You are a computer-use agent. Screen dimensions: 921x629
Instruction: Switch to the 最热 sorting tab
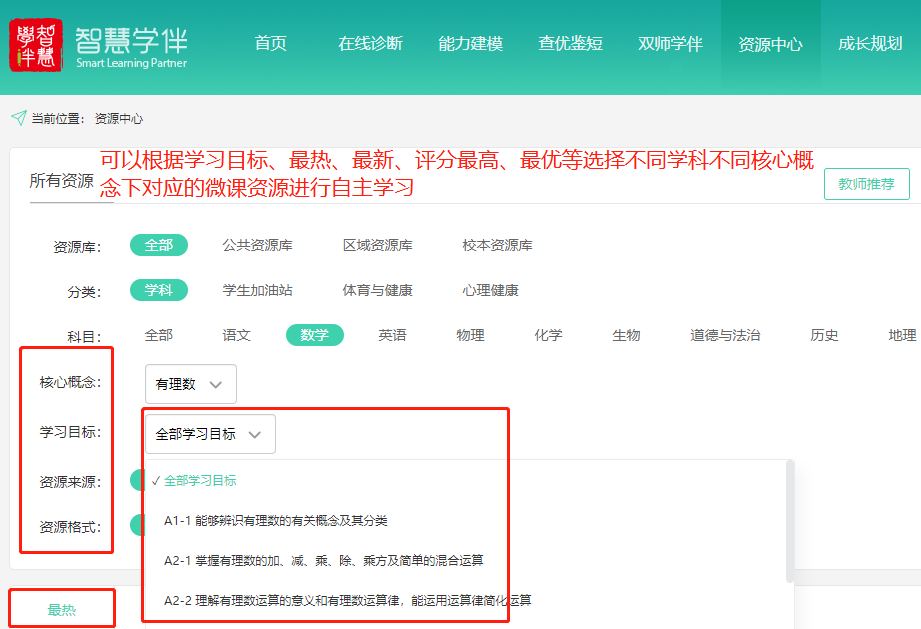point(62,610)
